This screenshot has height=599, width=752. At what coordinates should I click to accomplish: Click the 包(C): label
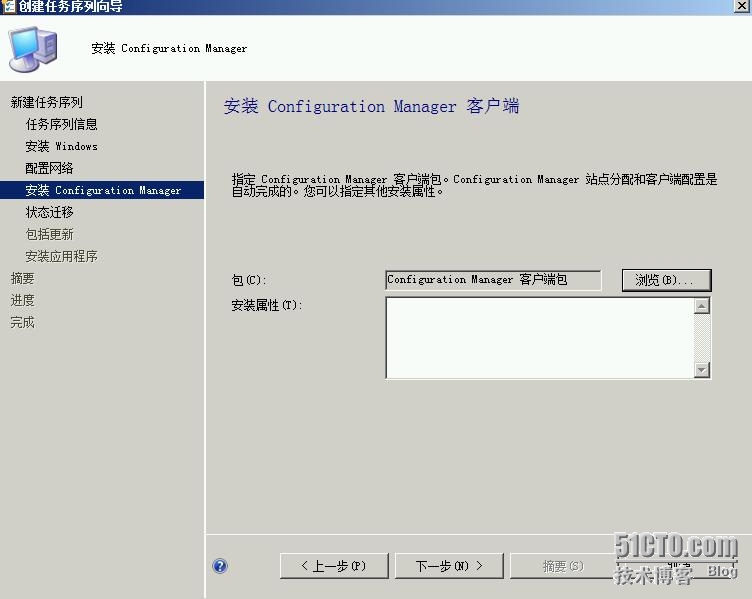[249, 280]
